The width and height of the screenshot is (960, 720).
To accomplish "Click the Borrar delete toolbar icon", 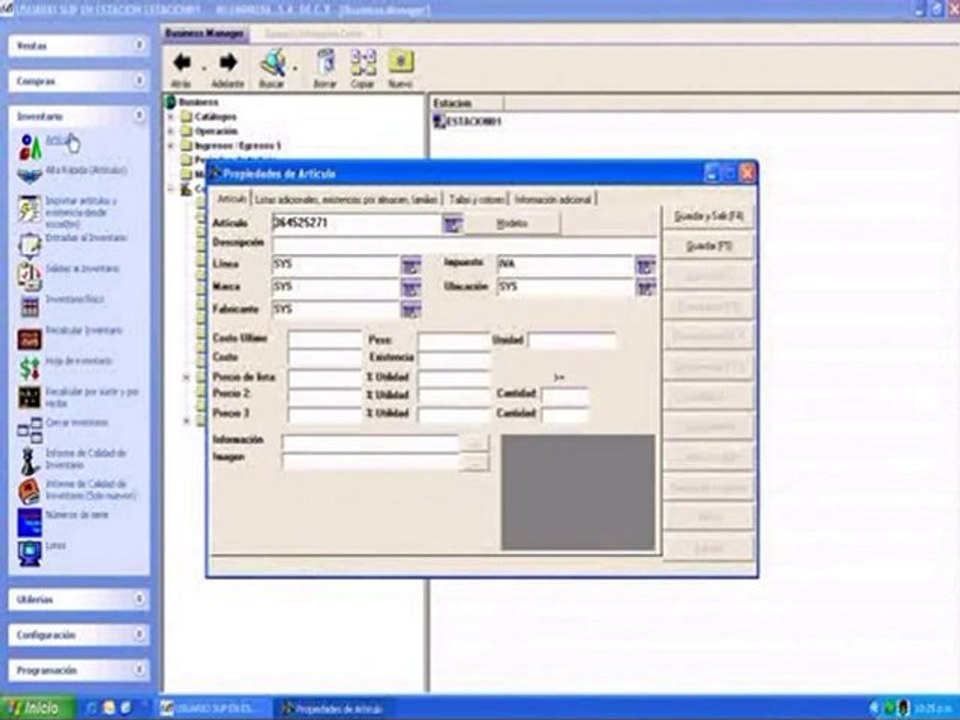I will (325, 62).
